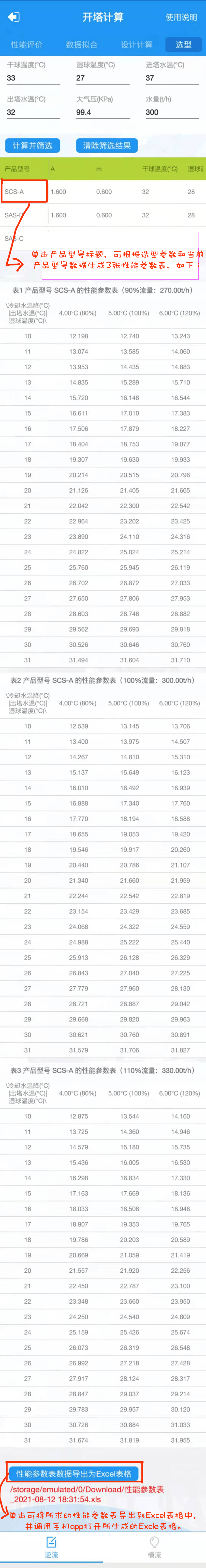Switch to the 数据拟合 tab
The image size is (206, 1568).
click(x=82, y=44)
